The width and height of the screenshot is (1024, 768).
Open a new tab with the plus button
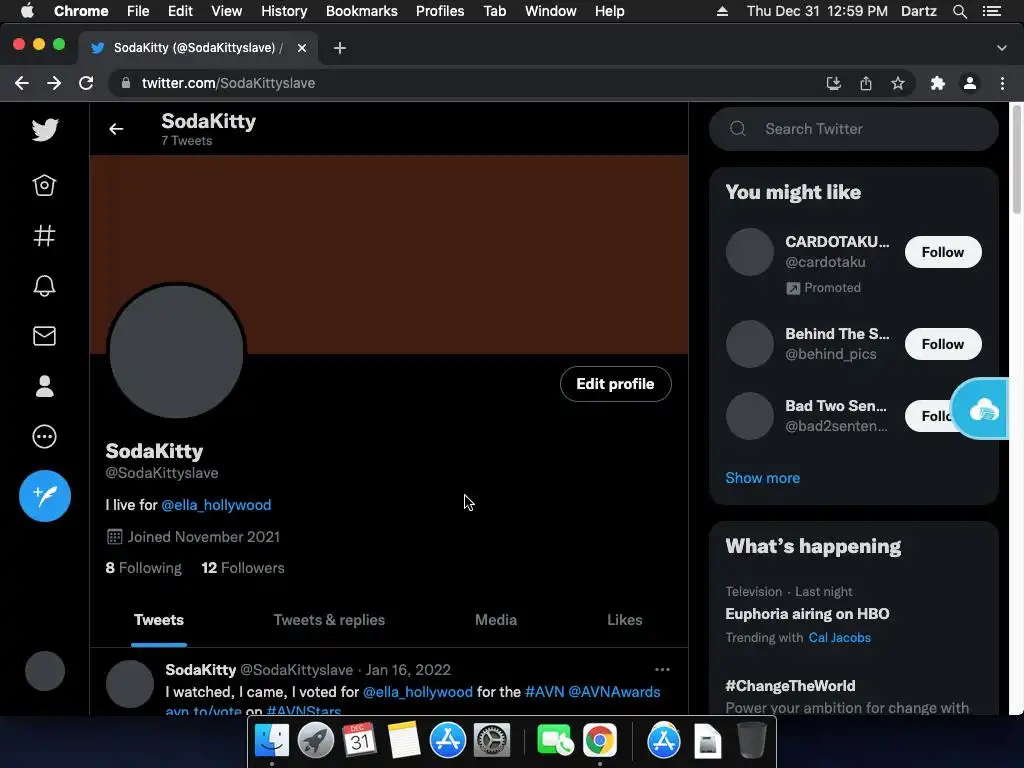340,48
